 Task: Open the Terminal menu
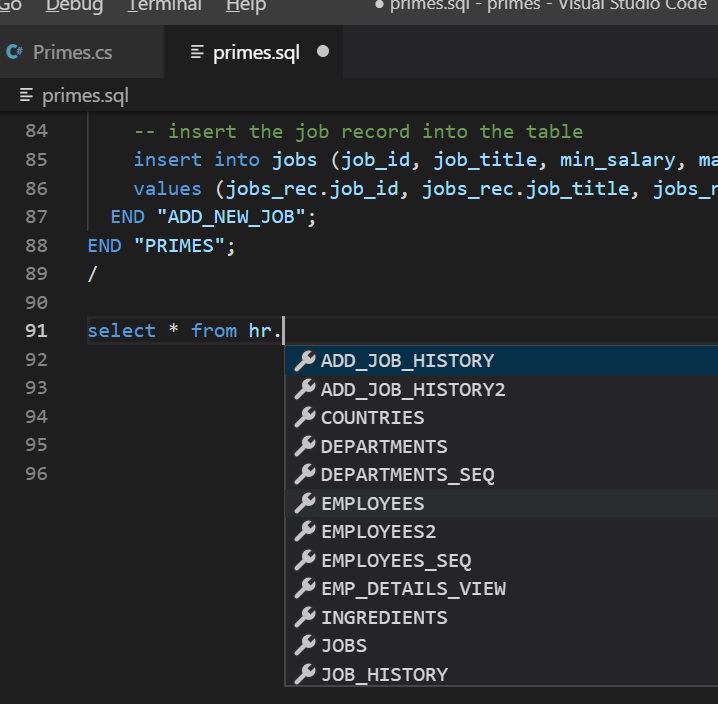point(164,6)
